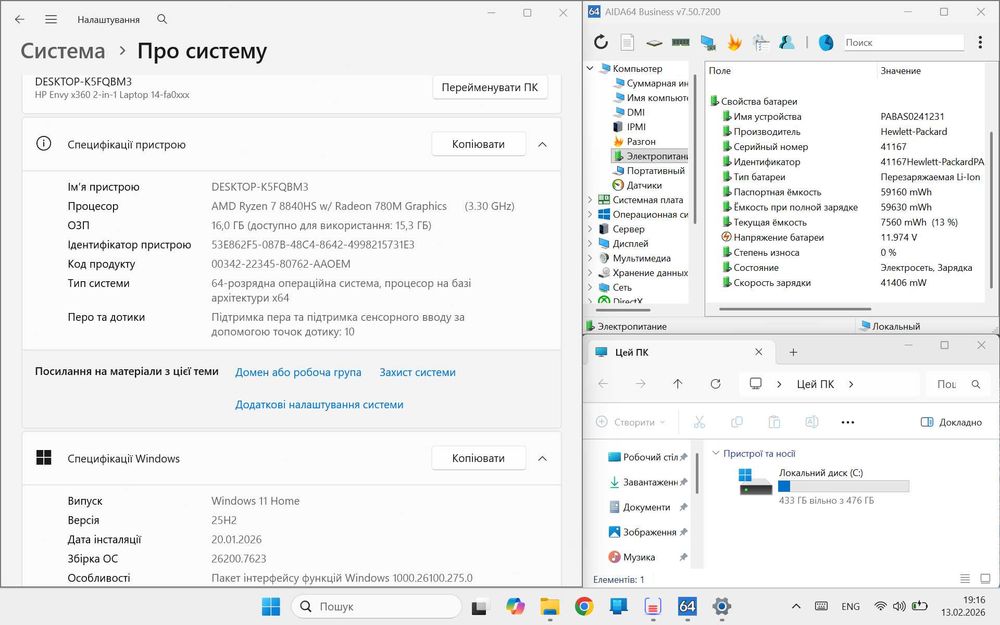Click the Paste clipboard icon in File Explorer
This screenshot has width=1000, height=625.
(774, 422)
